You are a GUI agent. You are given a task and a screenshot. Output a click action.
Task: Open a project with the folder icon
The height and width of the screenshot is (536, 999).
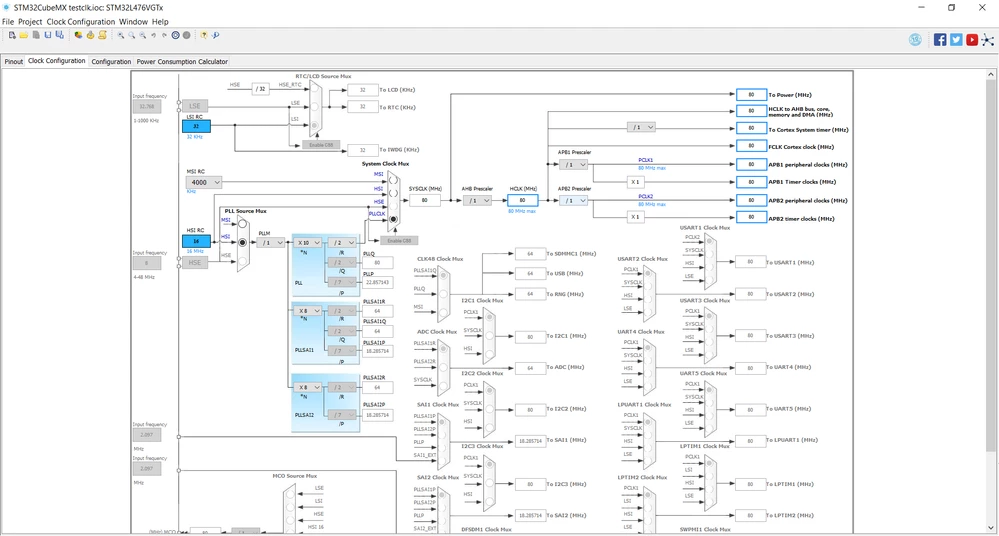coord(24,35)
